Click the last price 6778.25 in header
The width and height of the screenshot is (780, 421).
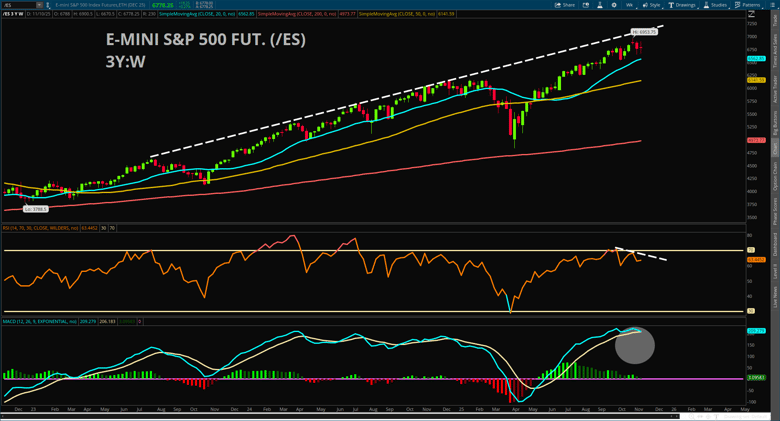point(163,5)
